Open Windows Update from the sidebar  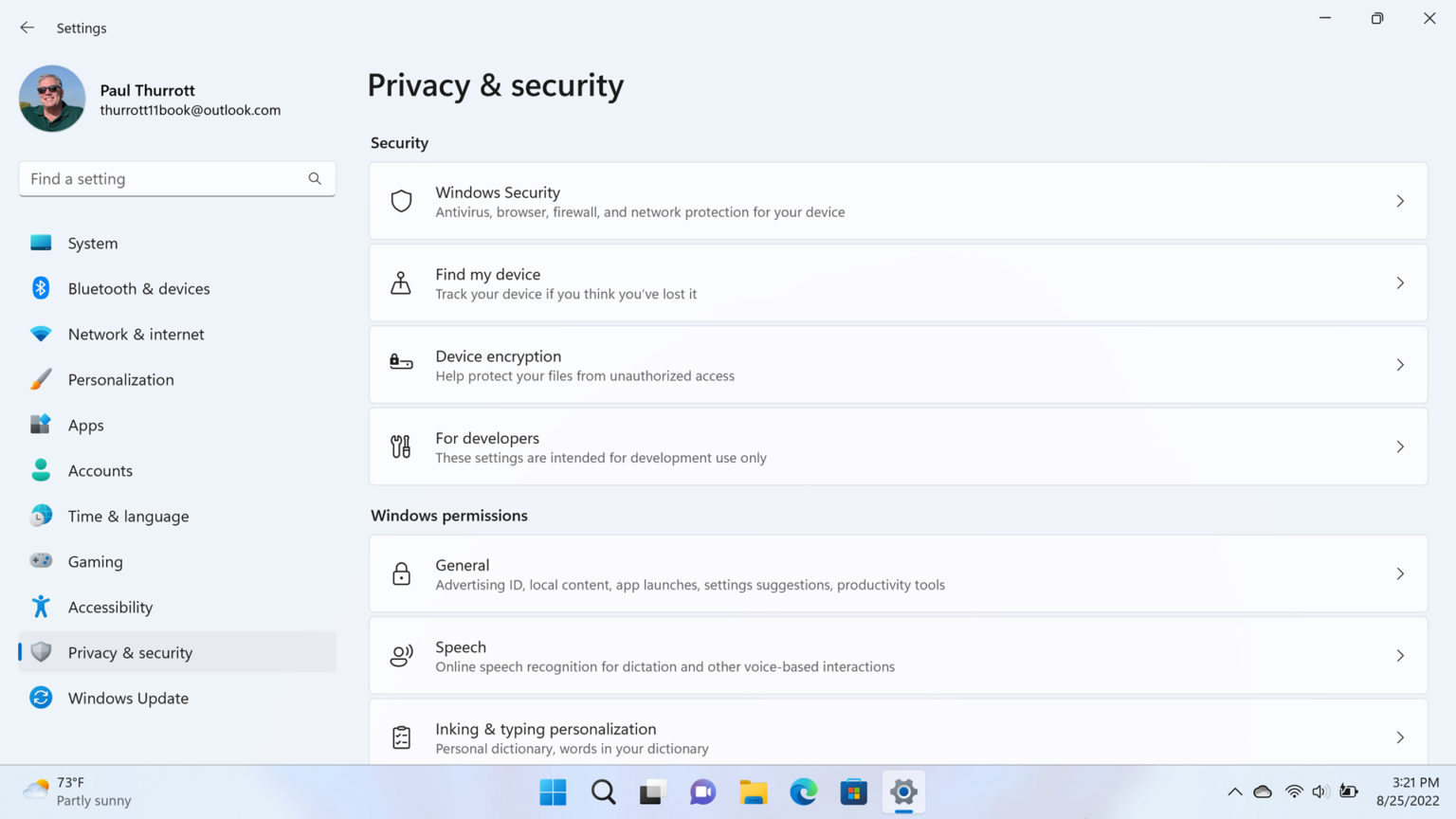coord(128,698)
